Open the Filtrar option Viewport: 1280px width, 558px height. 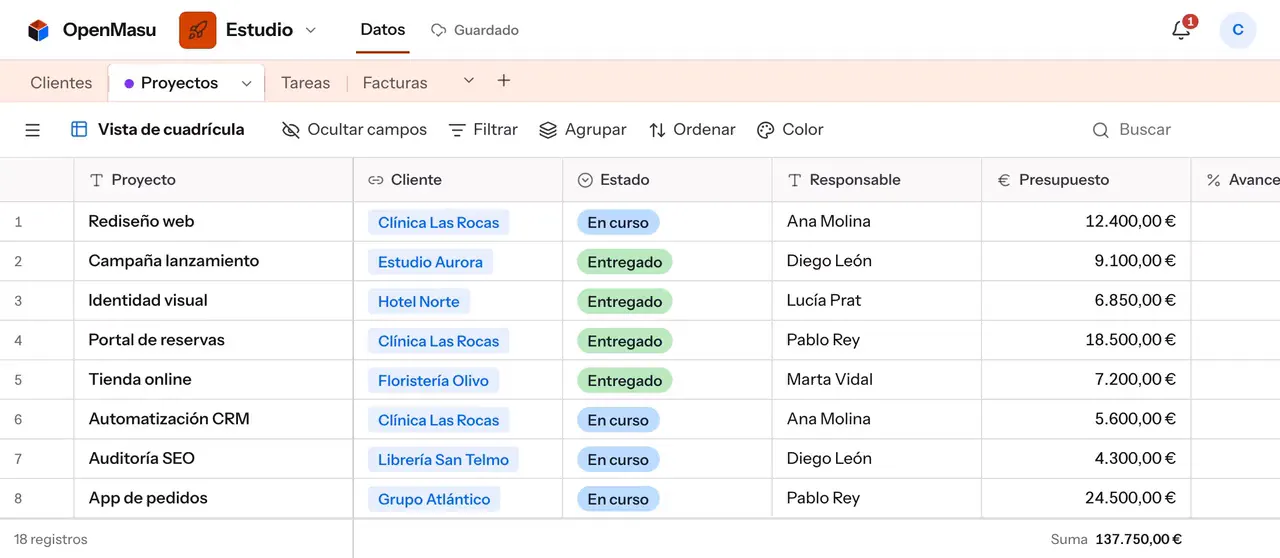coord(483,130)
